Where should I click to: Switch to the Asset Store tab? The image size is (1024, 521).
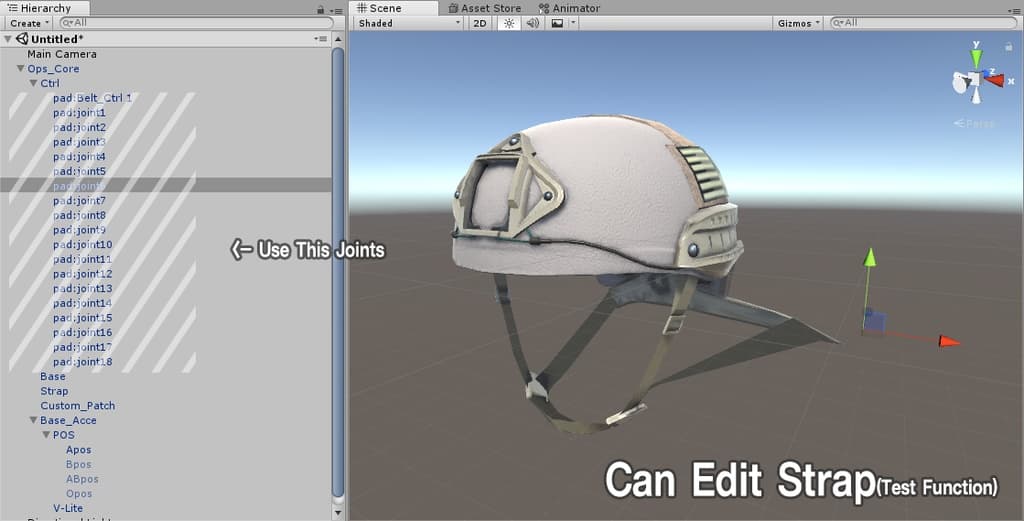(485, 8)
